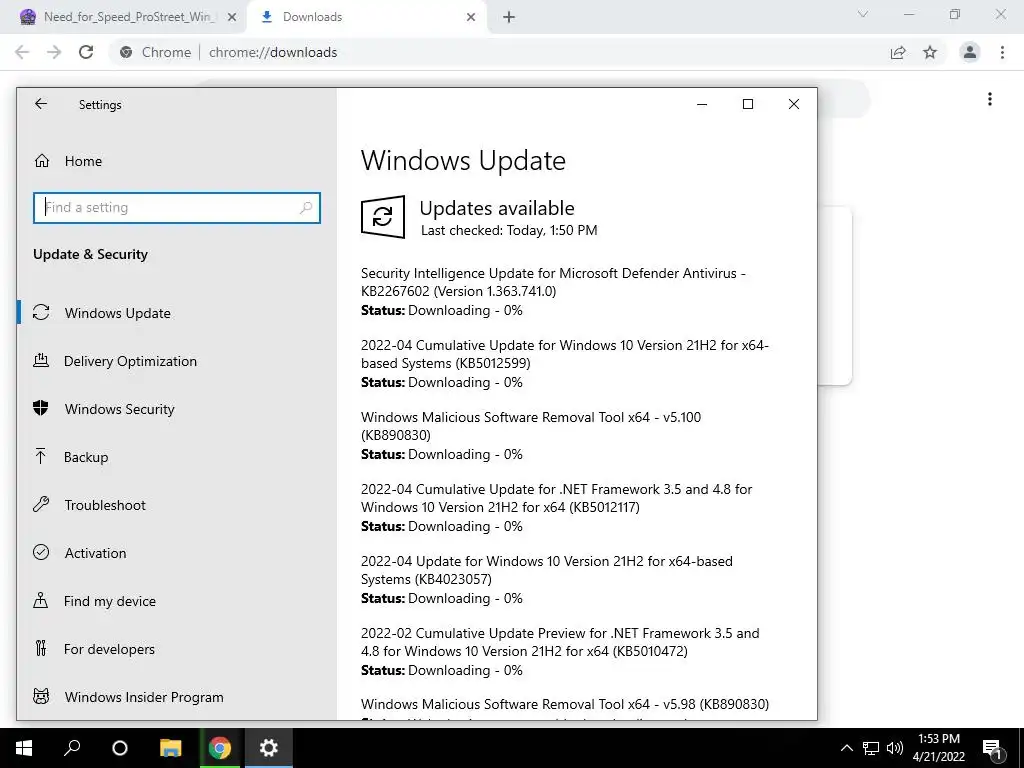Viewport: 1024px width, 768px height.
Task: Click the volume speaker tray icon
Action: pyautogui.click(x=895, y=748)
